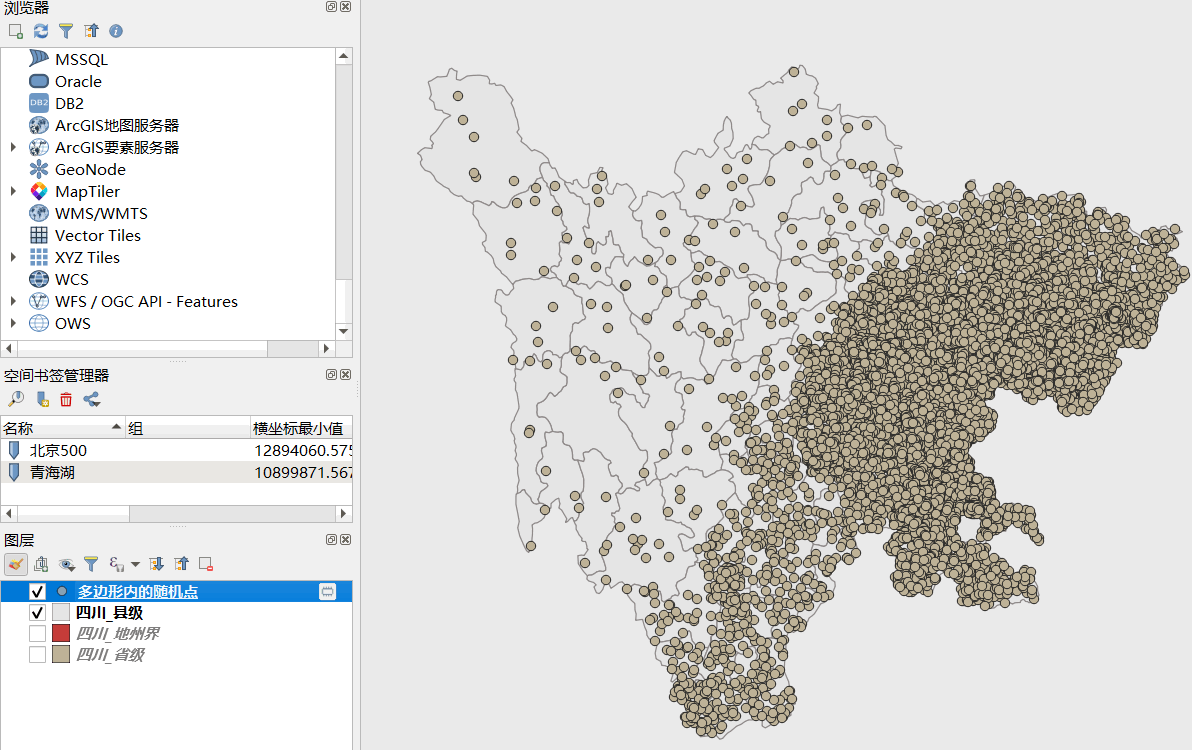Zoom to bookmark in Spatial Bookmark Manager

[17, 399]
